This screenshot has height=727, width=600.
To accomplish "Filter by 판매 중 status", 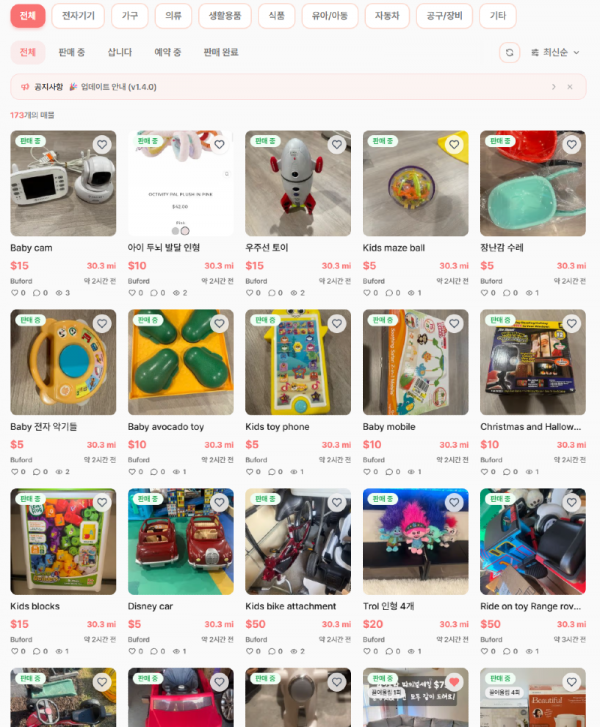I will coord(72,52).
